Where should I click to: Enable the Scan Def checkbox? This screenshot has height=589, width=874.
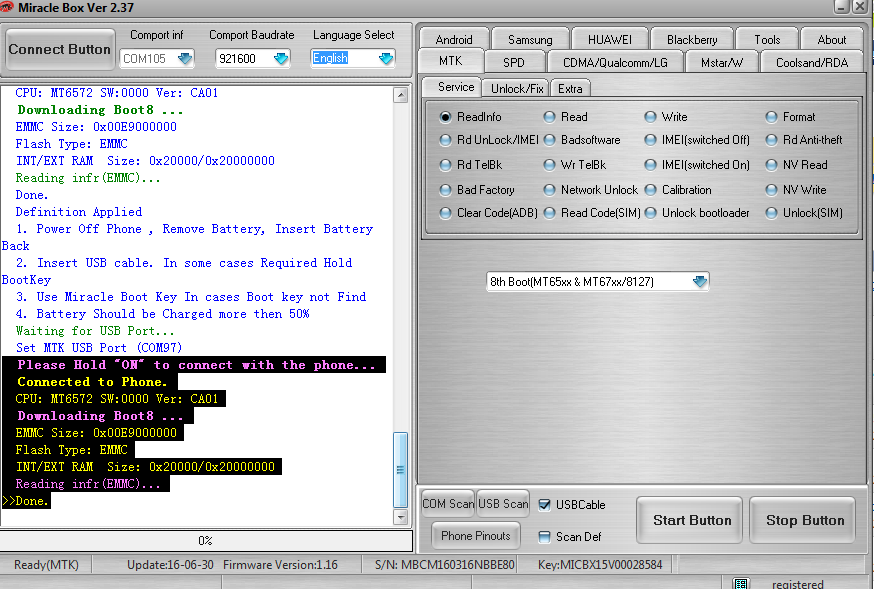545,537
